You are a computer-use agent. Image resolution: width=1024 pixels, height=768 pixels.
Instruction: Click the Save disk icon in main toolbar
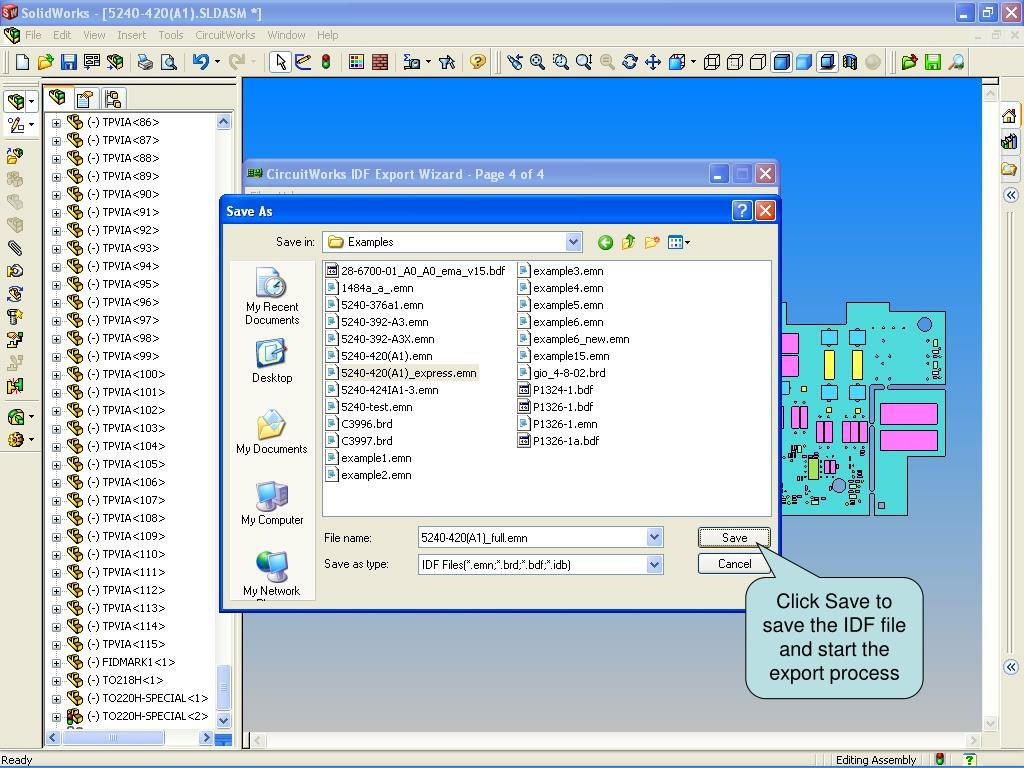click(68, 62)
